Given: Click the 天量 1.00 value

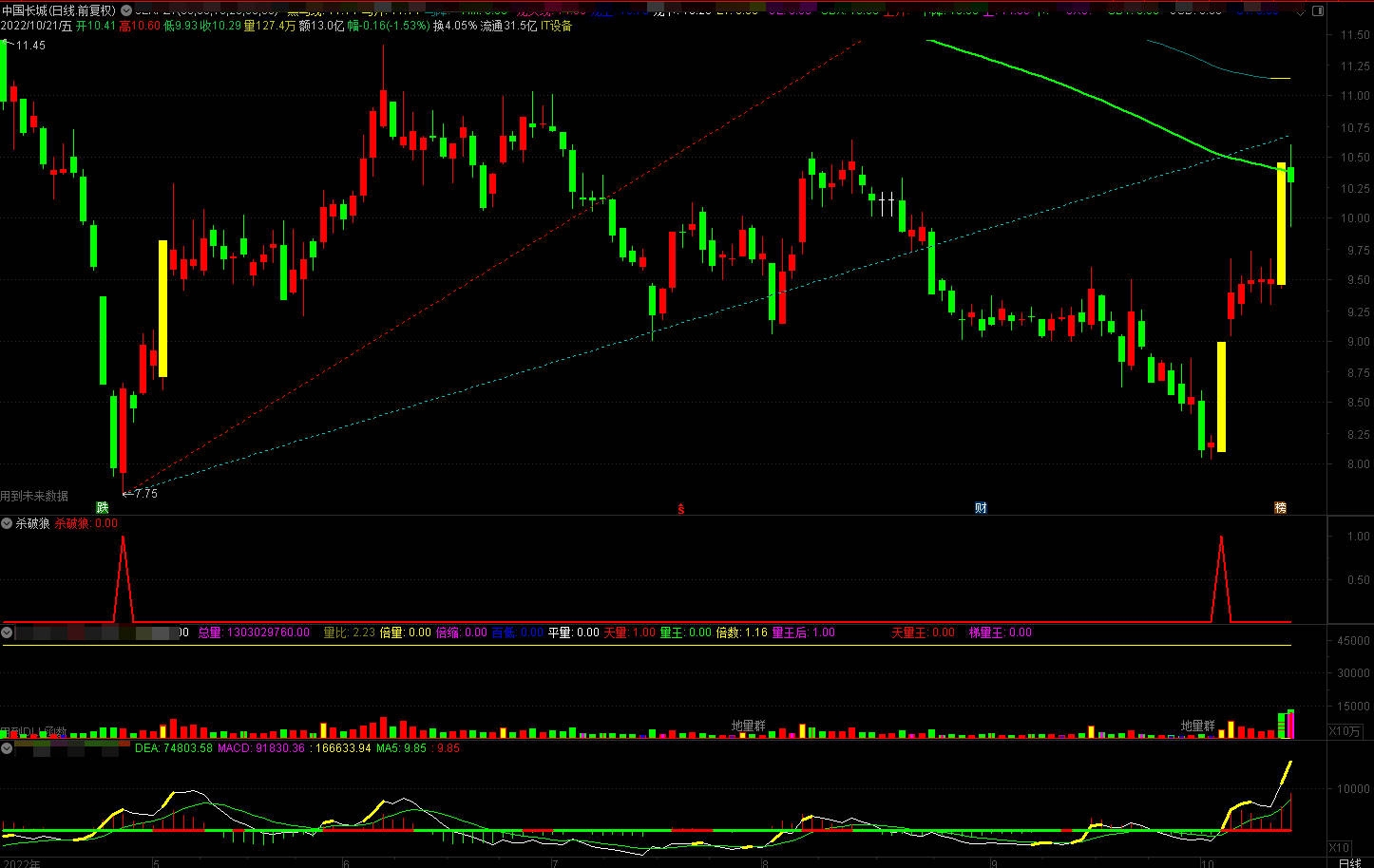Looking at the screenshot, I should tap(630, 632).
